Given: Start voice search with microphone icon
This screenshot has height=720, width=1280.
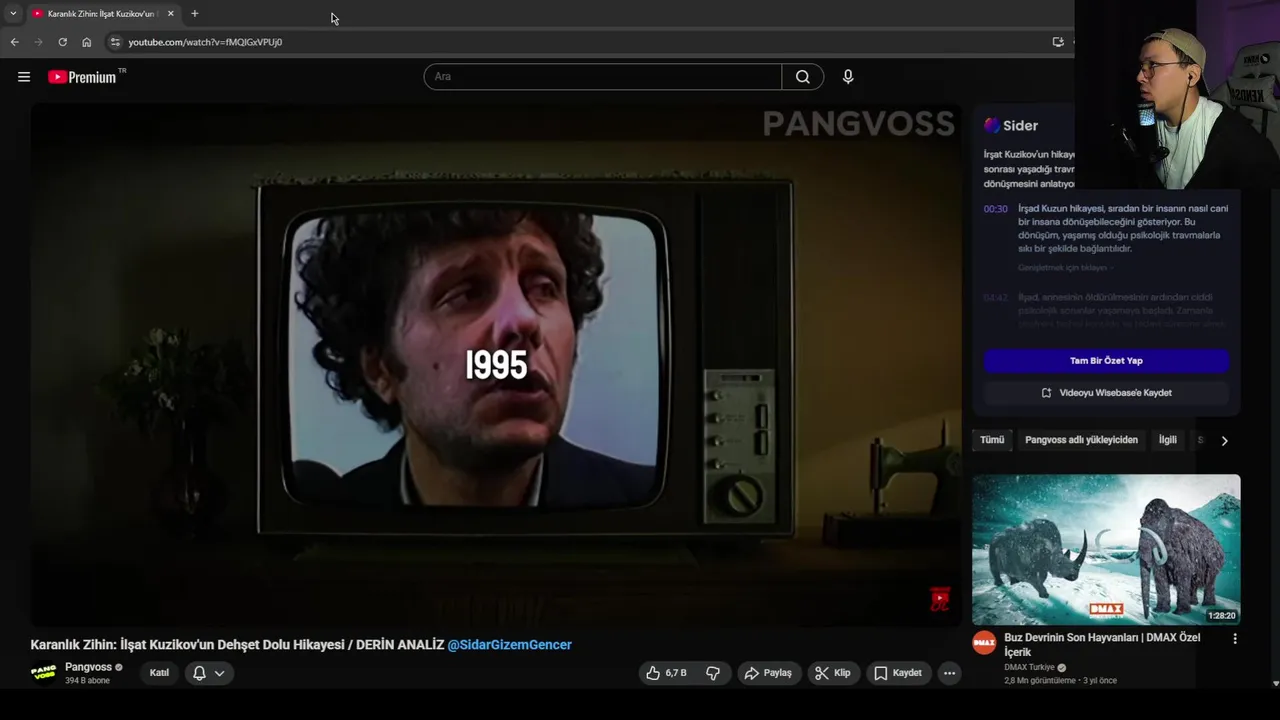Looking at the screenshot, I should [848, 77].
